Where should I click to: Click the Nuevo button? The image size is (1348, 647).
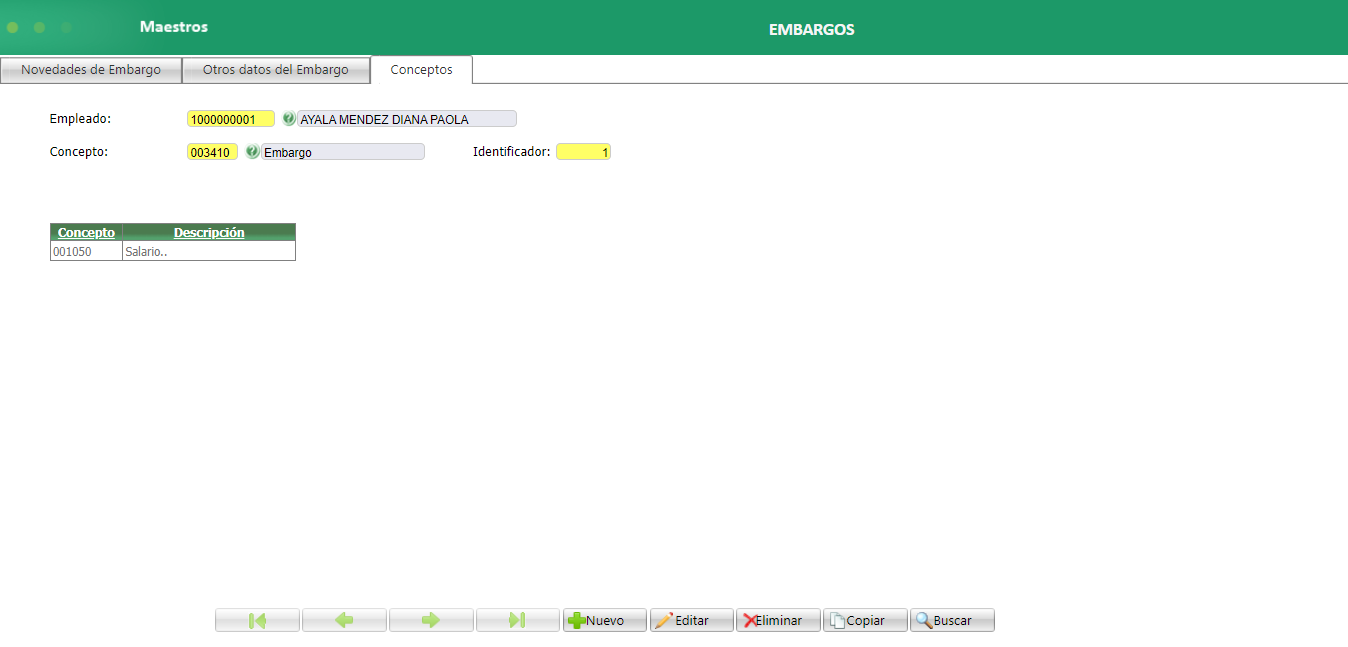pos(605,620)
